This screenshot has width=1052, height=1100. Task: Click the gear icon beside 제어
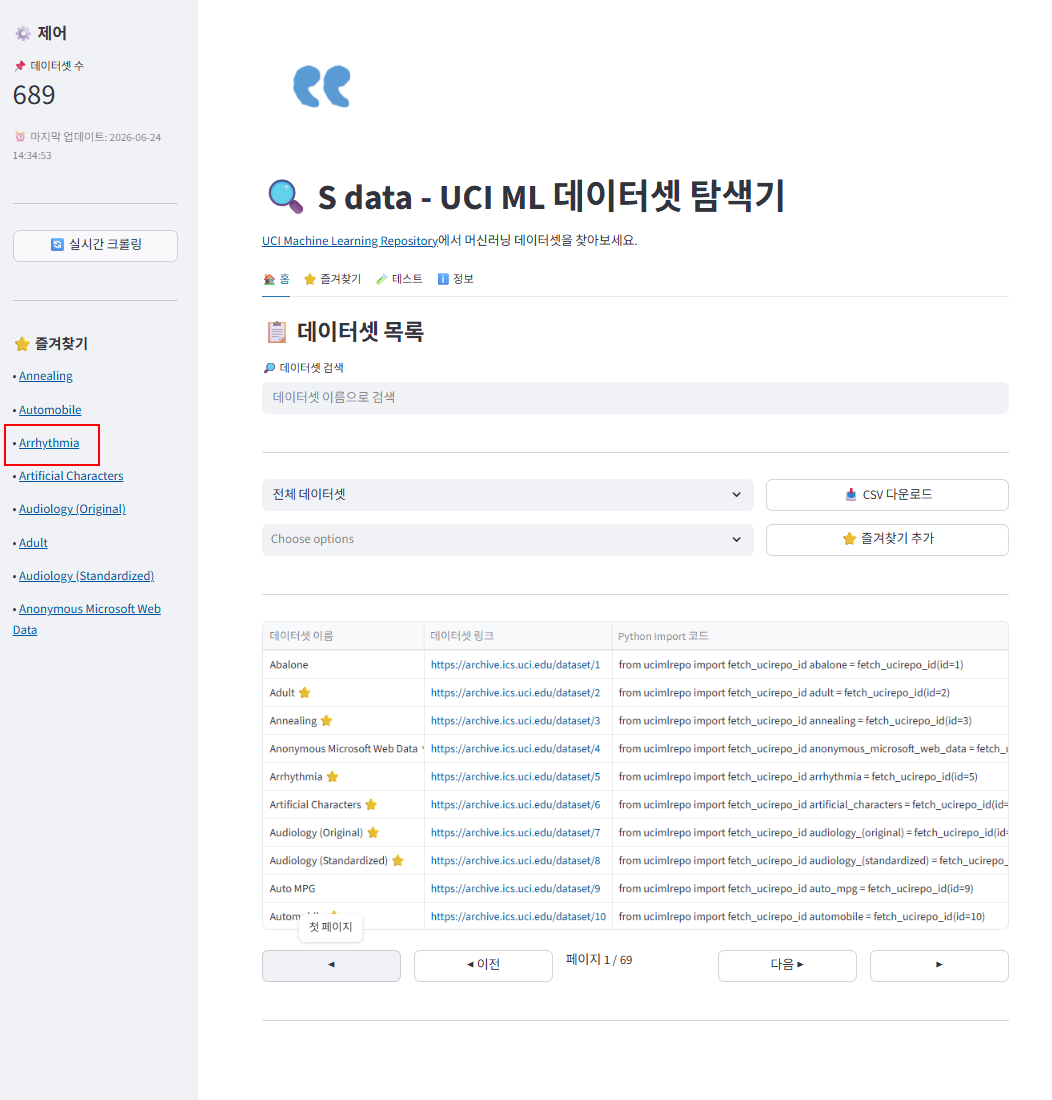[23, 33]
